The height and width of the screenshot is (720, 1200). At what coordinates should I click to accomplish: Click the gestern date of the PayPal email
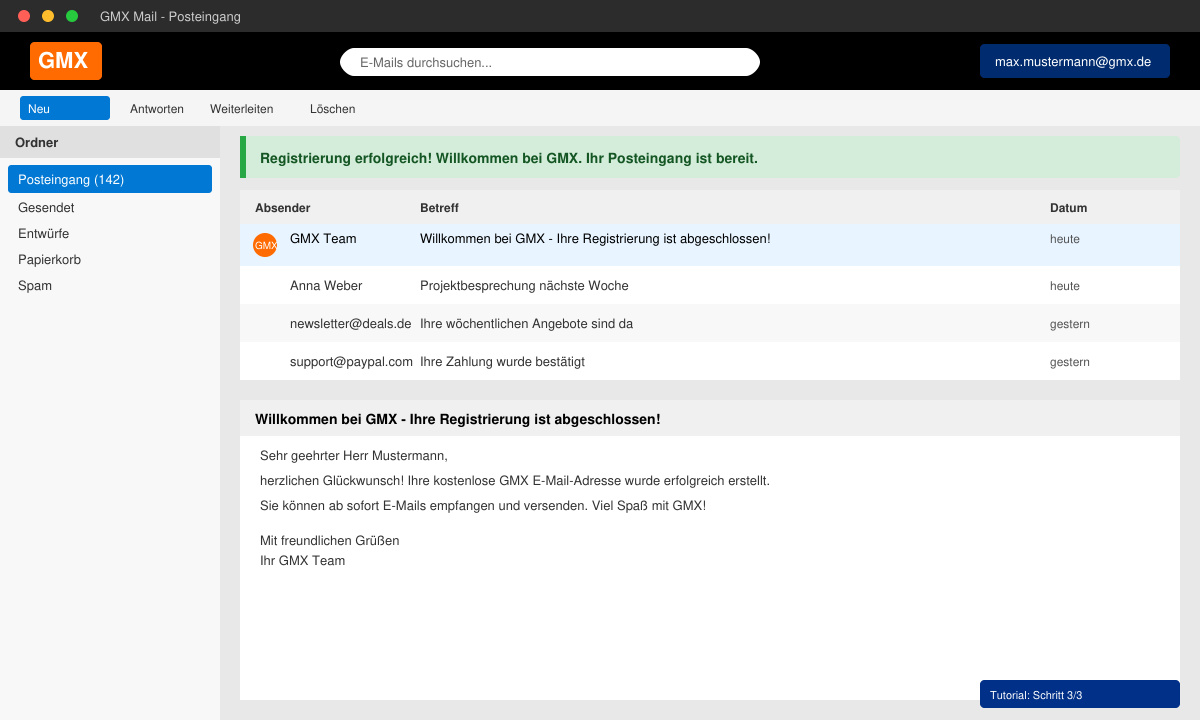coord(1070,362)
